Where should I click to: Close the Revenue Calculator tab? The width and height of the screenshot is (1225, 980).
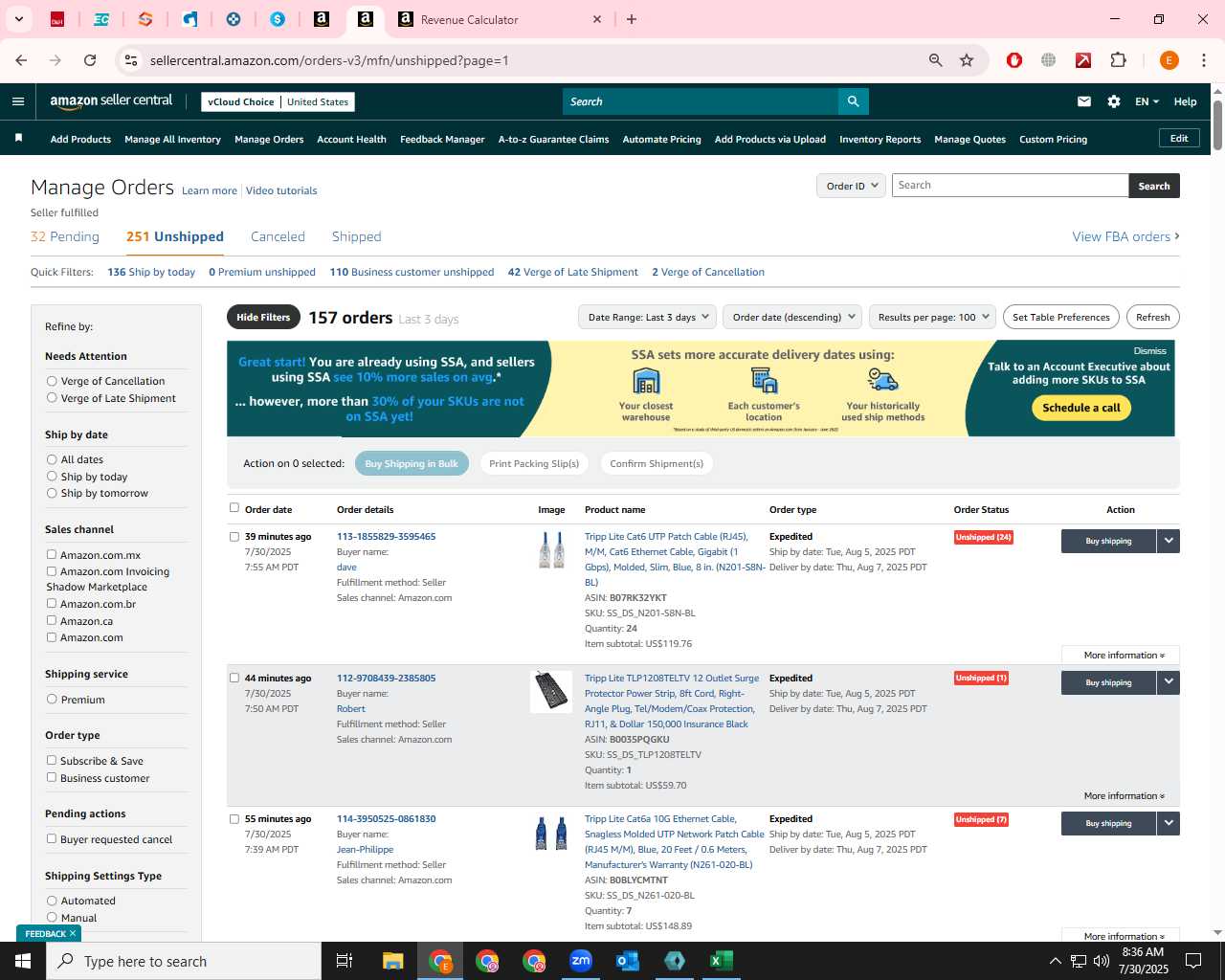click(x=597, y=19)
